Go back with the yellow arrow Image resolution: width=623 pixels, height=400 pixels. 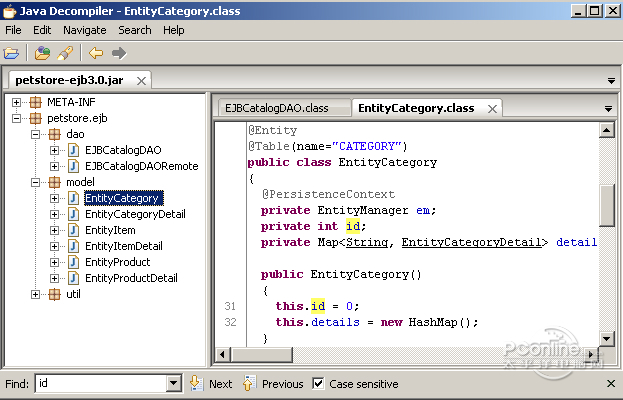tap(96, 53)
